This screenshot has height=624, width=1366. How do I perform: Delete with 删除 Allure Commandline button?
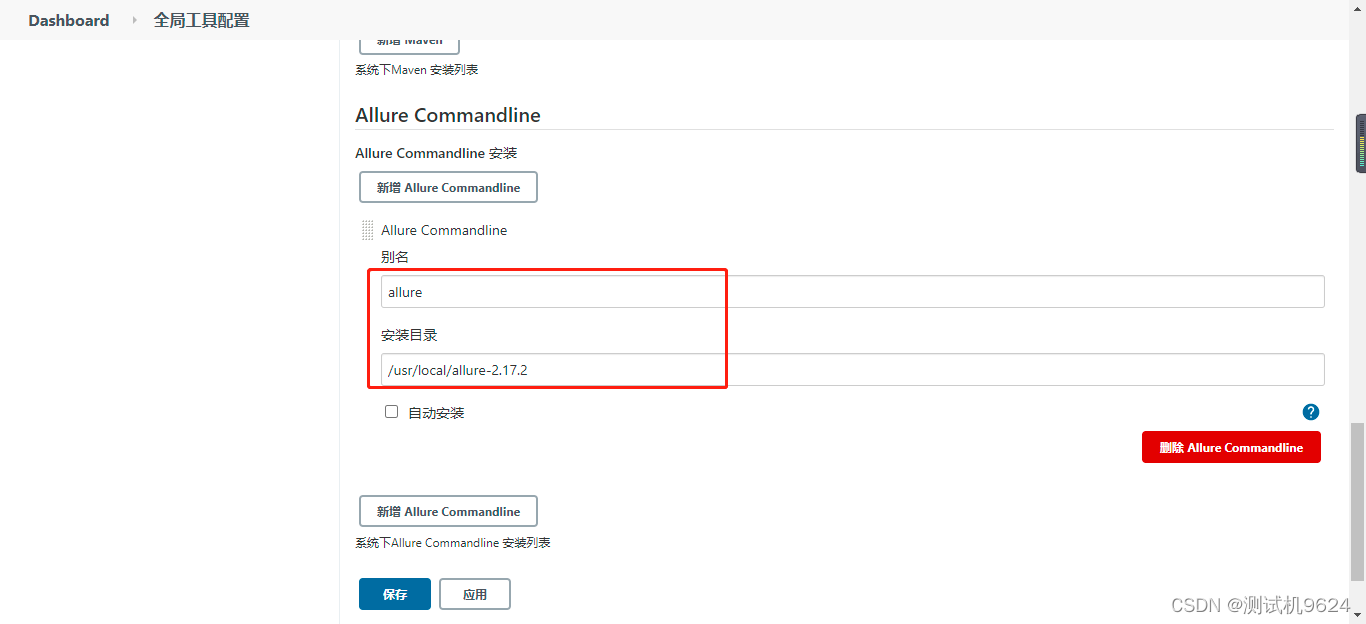pos(1231,447)
